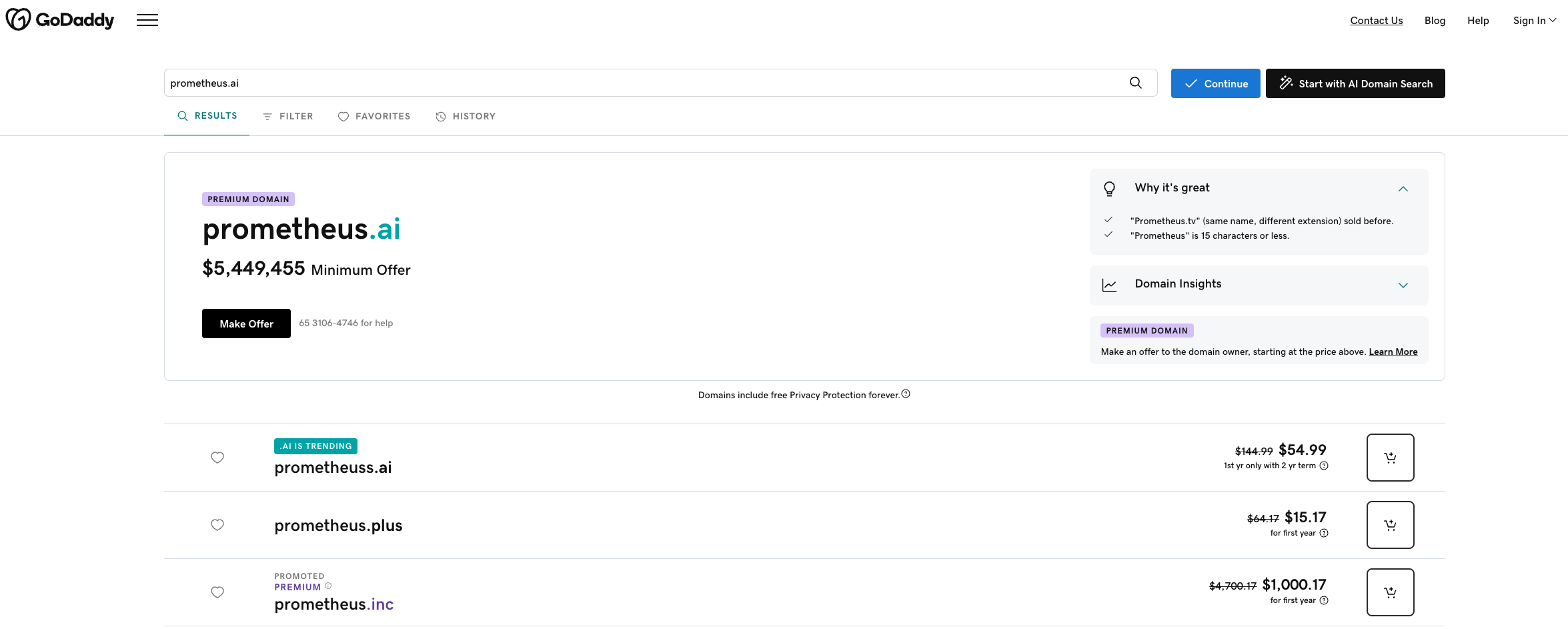Favorite prometheus.inc with the heart
Screen dimensions: 1568x629
coord(217,592)
